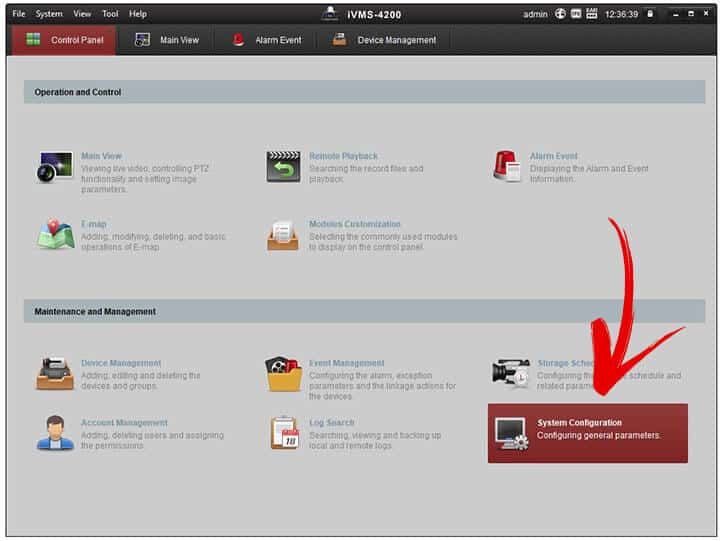Image resolution: width=720 pixels, height=541 pixels.
Task: Click the Device Management module icon
Action: click(x=55, y=373)
